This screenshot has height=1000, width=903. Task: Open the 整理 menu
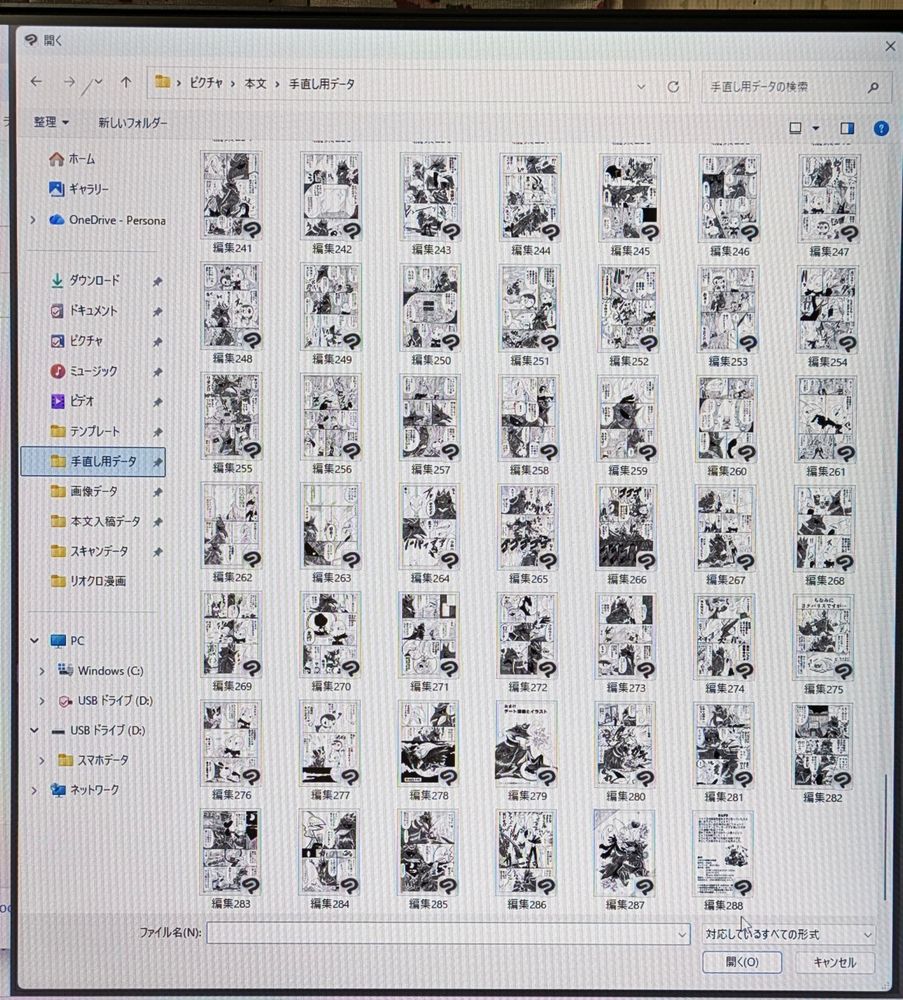click(x=51, y=122)
